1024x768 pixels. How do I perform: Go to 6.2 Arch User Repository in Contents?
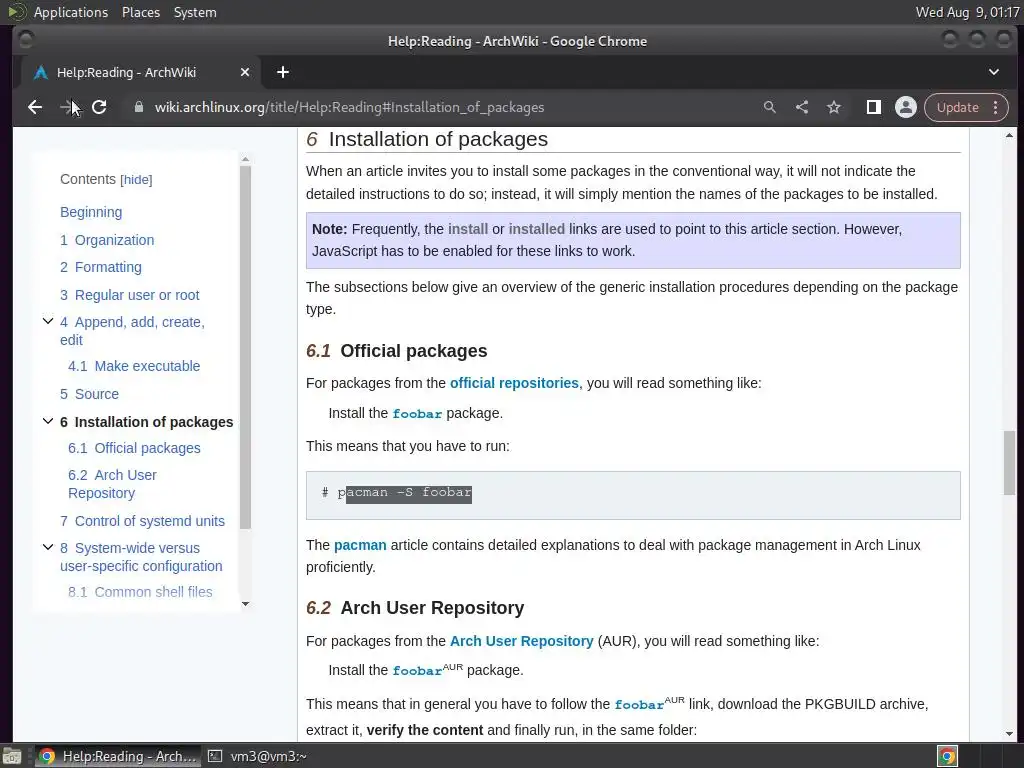(x=112, y=485)
